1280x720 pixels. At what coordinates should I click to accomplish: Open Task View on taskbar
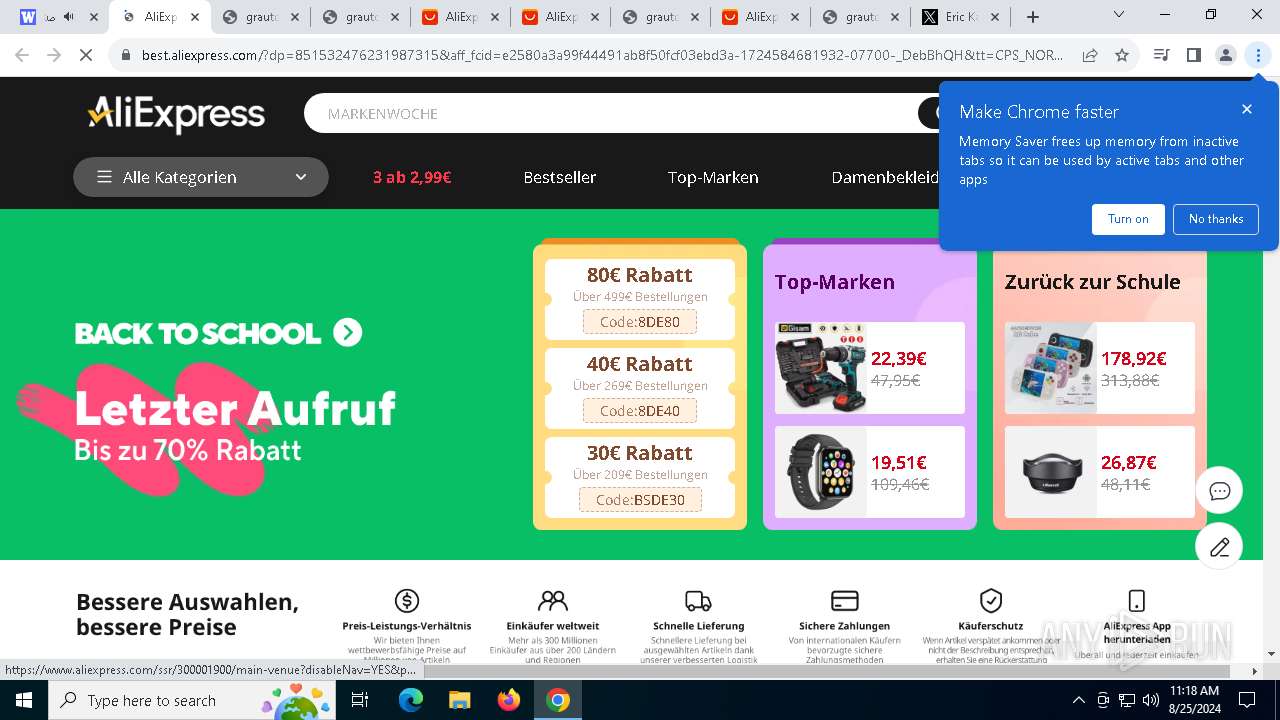pyautogui.click(x=360, y=700)
